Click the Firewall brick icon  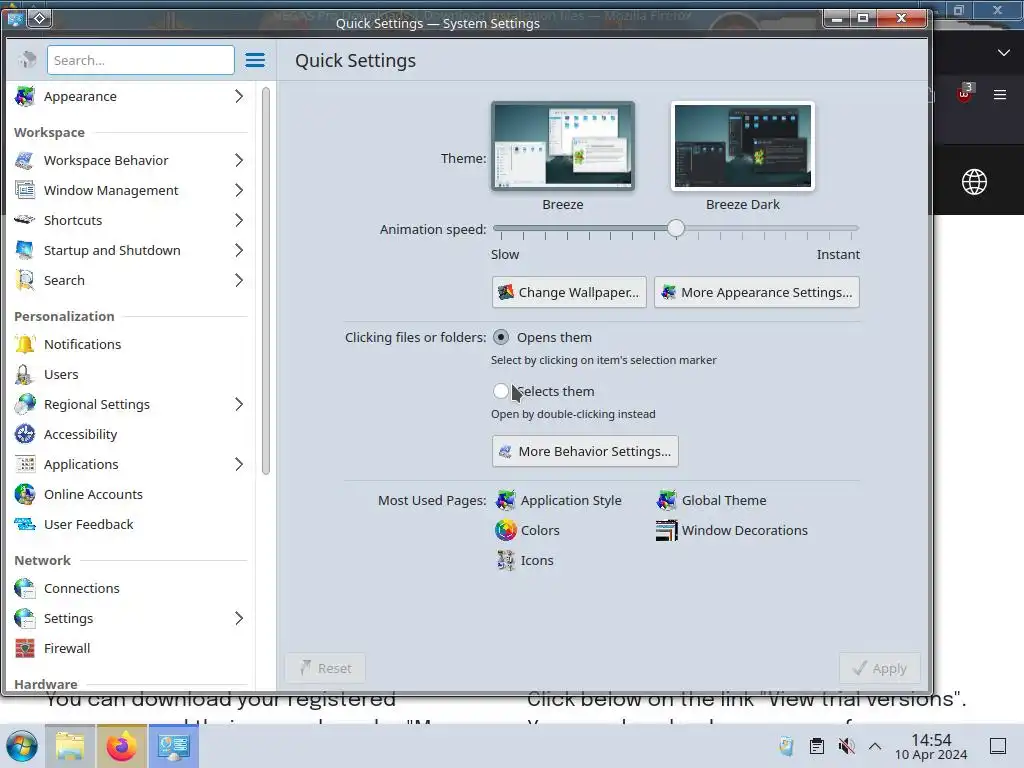(x=25, y=648)
